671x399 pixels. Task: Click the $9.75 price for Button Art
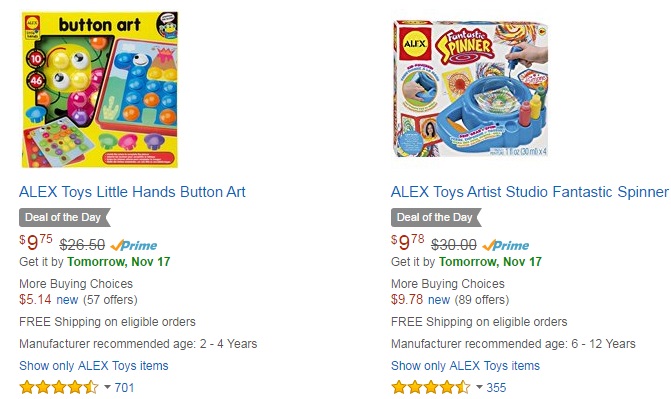(36, 243)
